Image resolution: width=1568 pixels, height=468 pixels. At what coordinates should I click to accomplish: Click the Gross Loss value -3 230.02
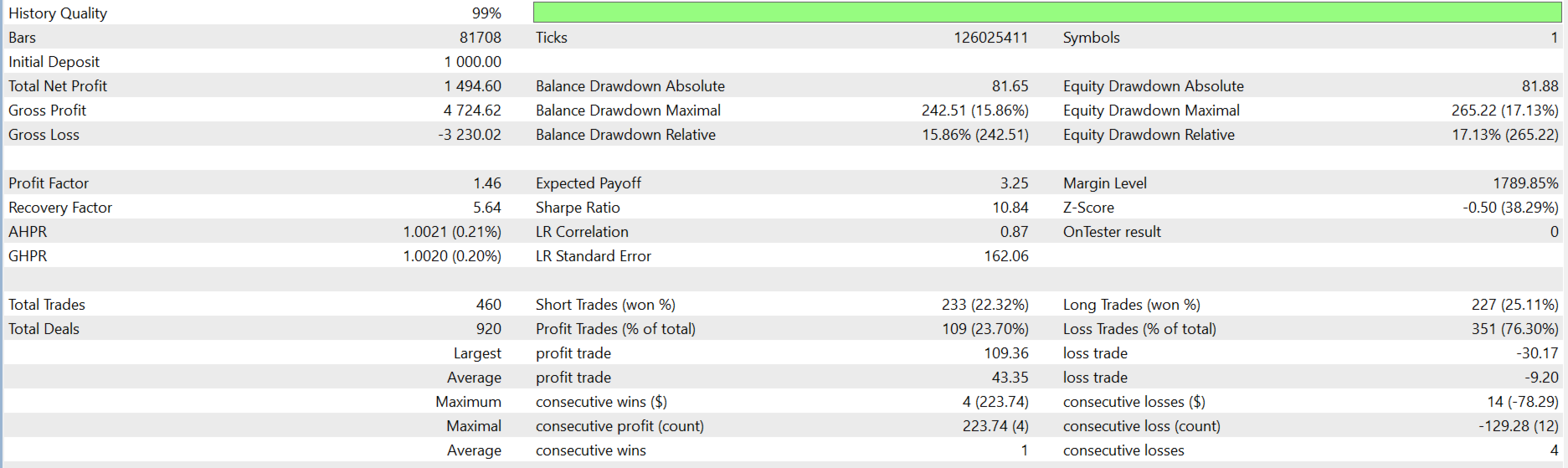coord(469,135)
